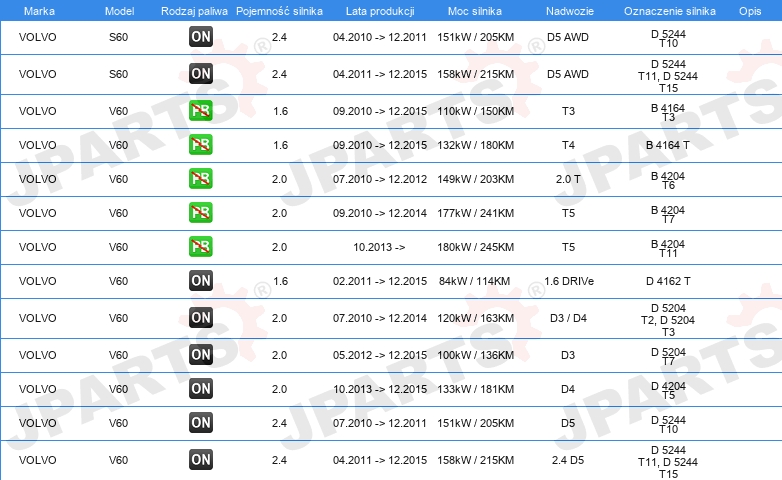Click the ON diesel icon in the V60 D5 151kW row
The width and height of the screenshot is (782, 480).
[201, 422]
